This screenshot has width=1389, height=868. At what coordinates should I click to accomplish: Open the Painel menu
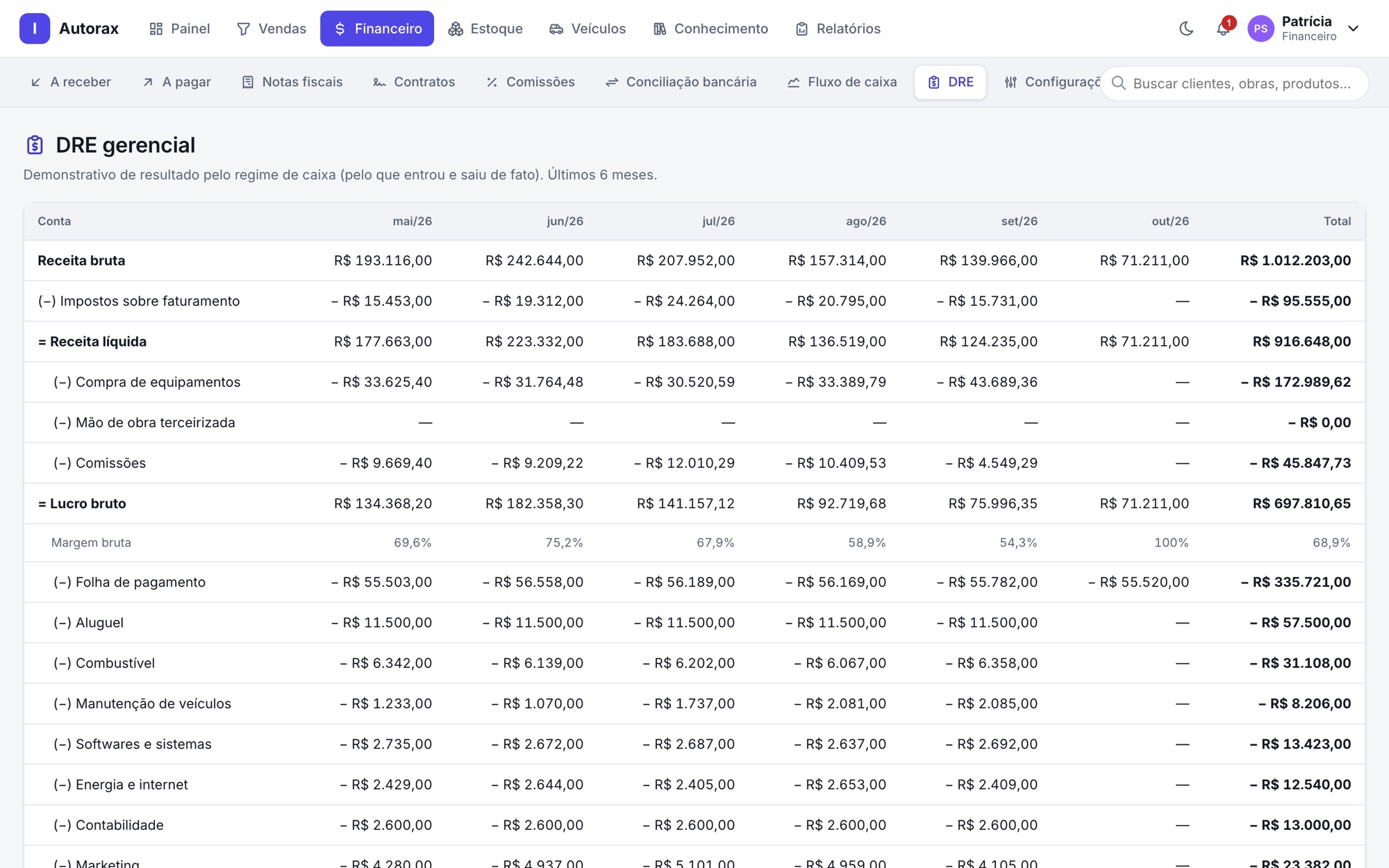(179, 28)
